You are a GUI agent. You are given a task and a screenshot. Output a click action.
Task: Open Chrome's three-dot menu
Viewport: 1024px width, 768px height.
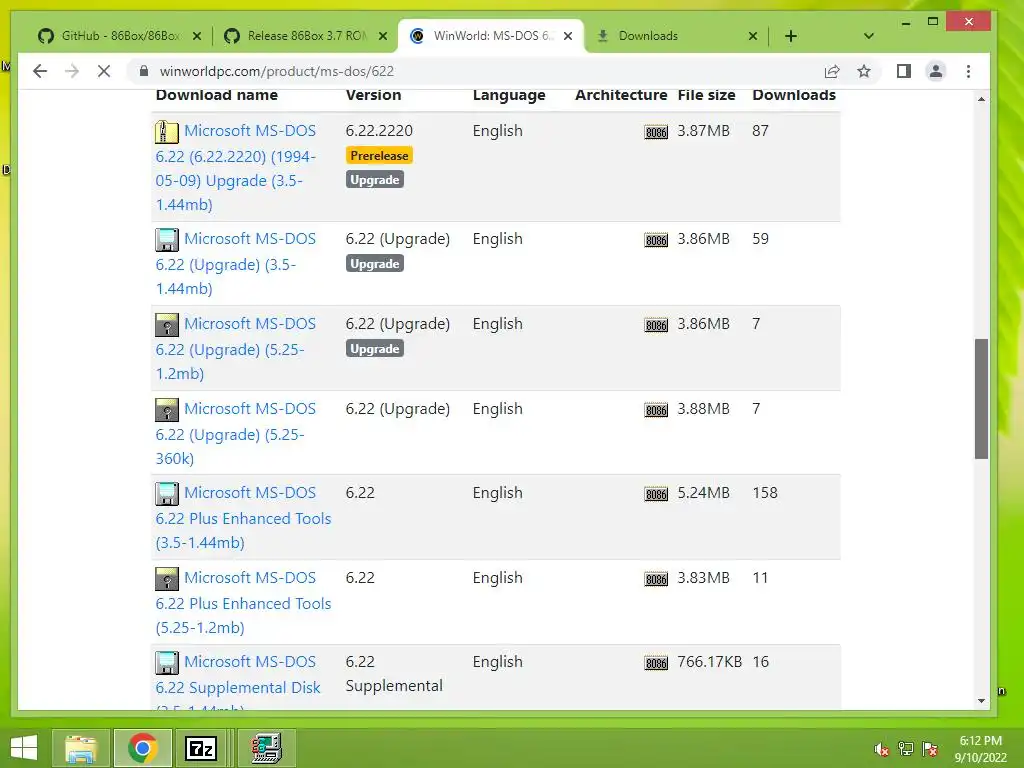968,71
